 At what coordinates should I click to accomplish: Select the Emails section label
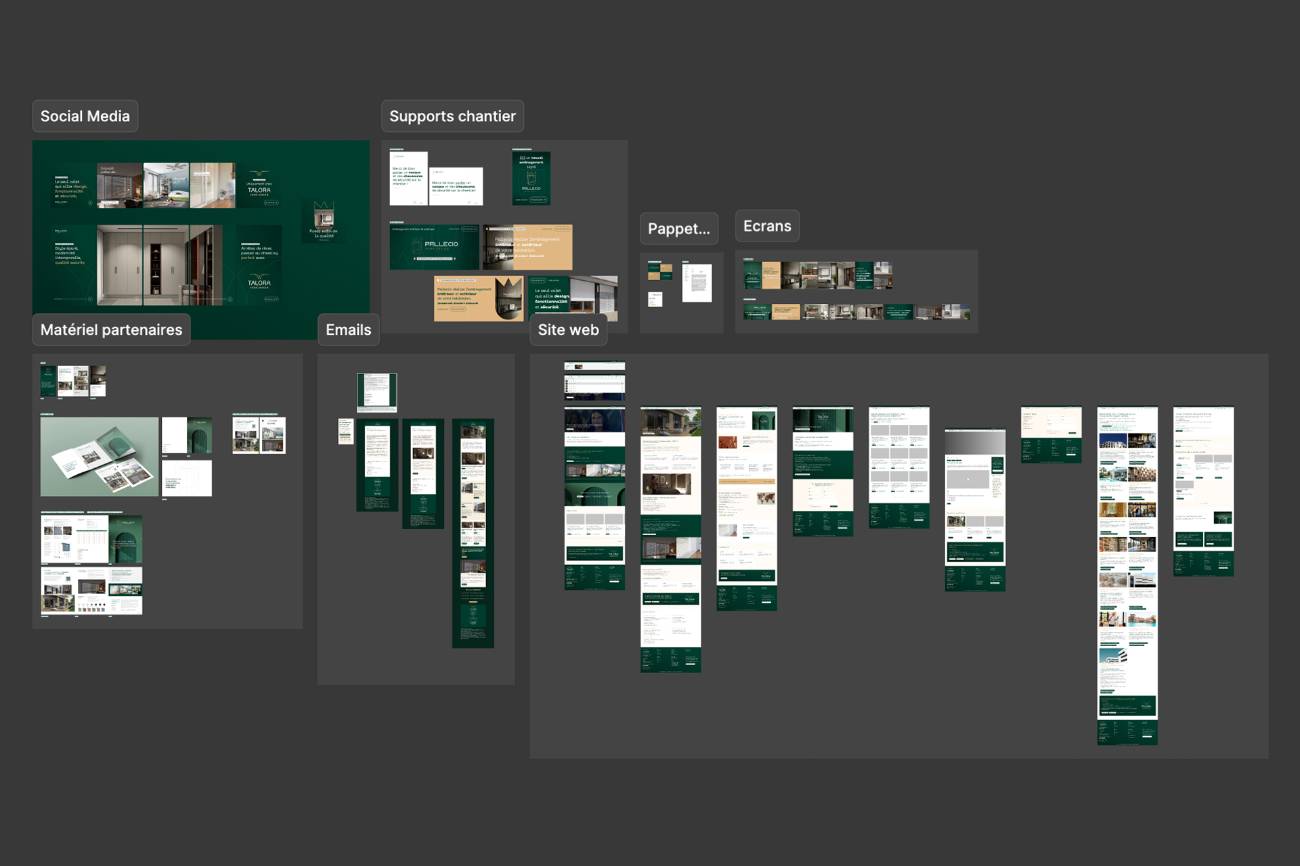[348, 329]
